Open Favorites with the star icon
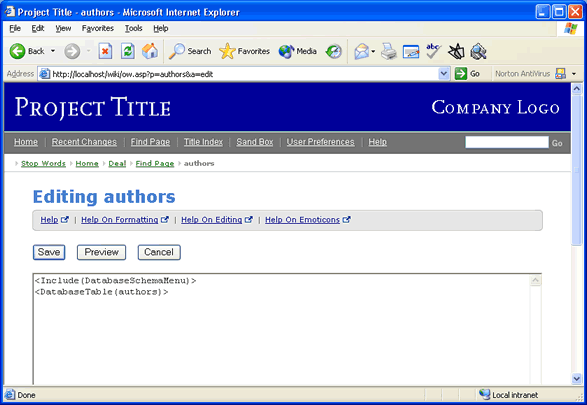The width and height of the screenshot is (587, 405). 227,51
